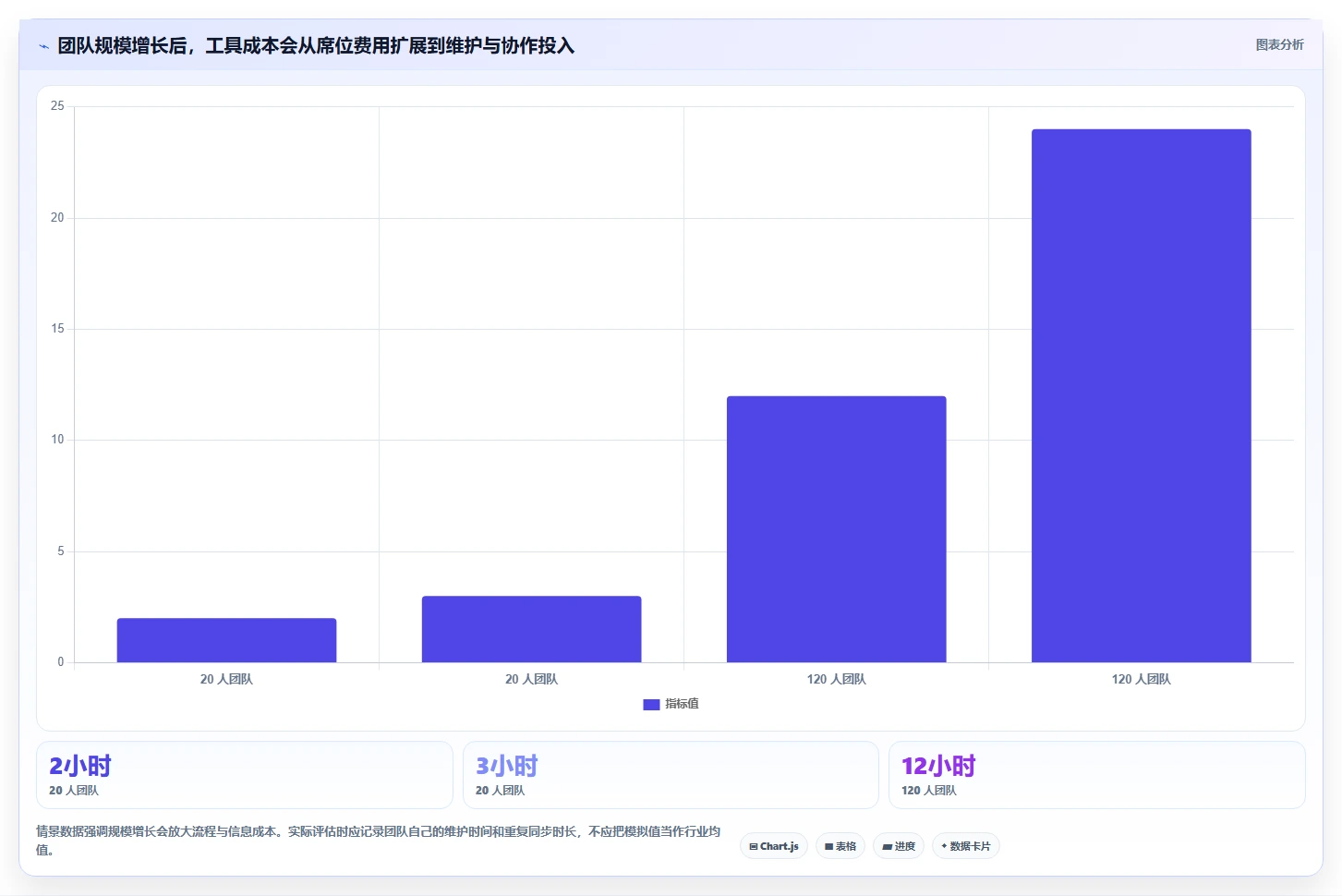Open the 12小时 data card

pyautogui.click(x=1096, y=775)
